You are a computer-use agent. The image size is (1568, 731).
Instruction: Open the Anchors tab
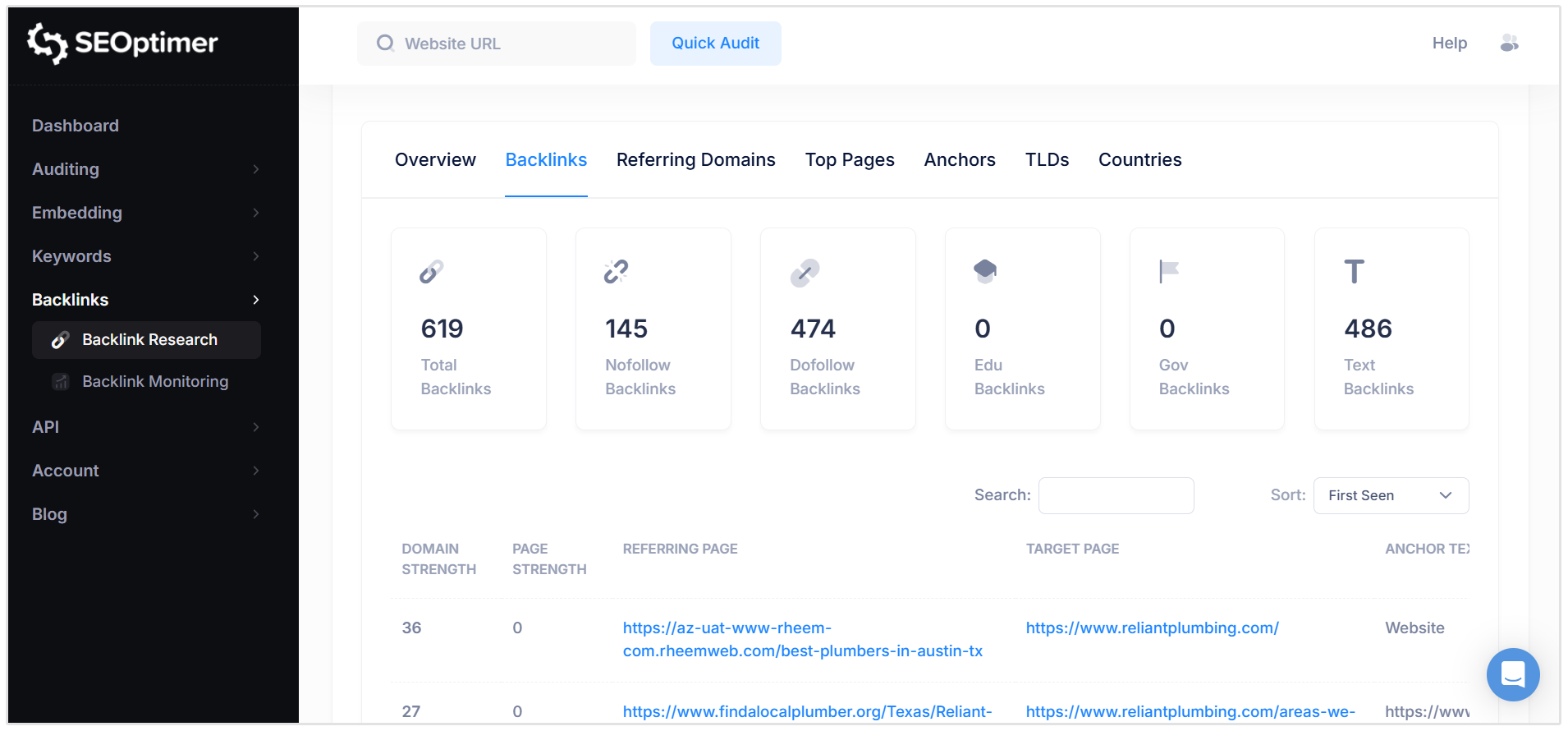click(x=959, y=160)
